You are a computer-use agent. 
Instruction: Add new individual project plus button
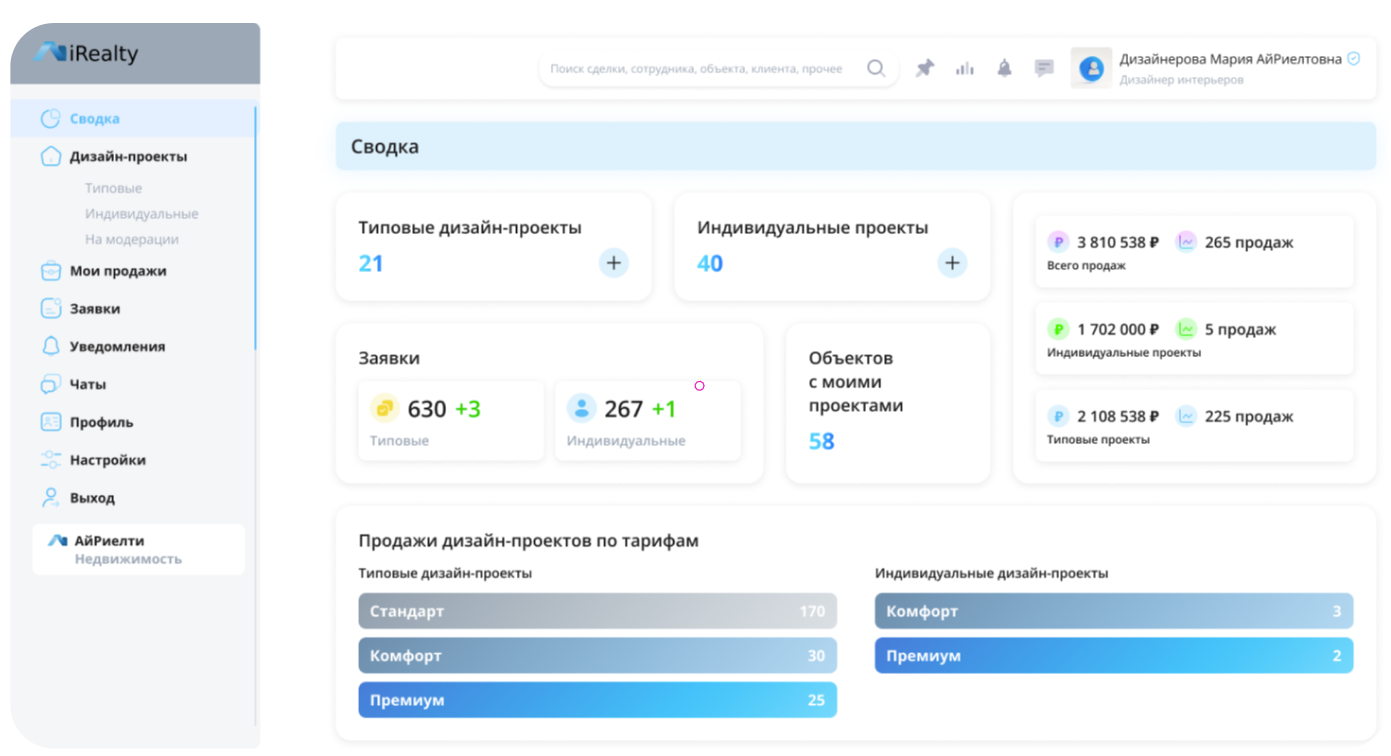point(952,263)
